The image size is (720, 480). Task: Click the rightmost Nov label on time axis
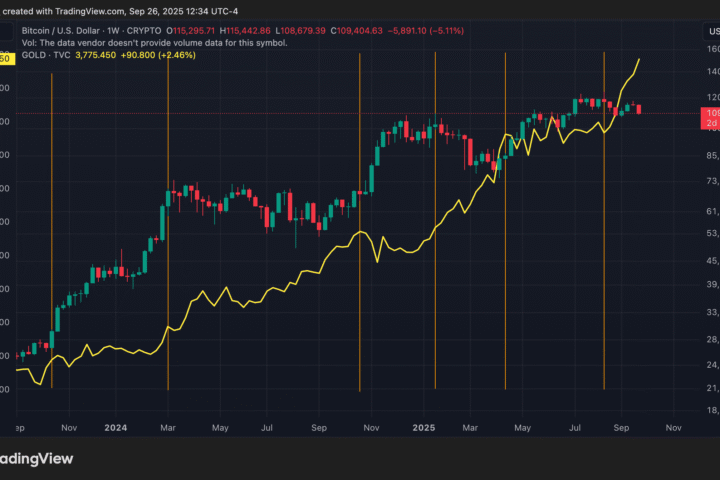pos(671,426)
